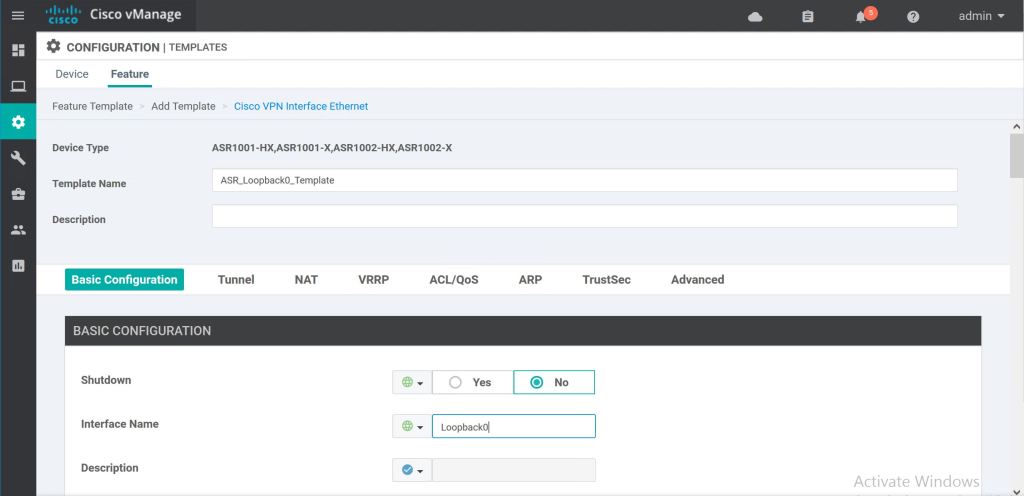Click inside the Template Name field
Image resolution: width=1024 pixels, height=496 pixels.
584,180
